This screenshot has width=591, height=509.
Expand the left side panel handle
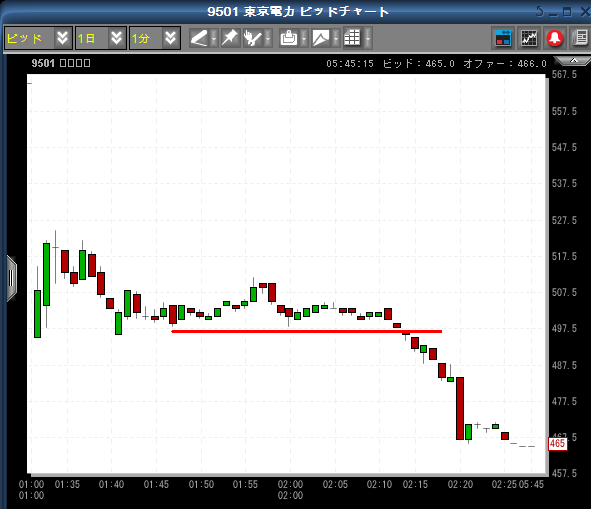tap(12, 278)
